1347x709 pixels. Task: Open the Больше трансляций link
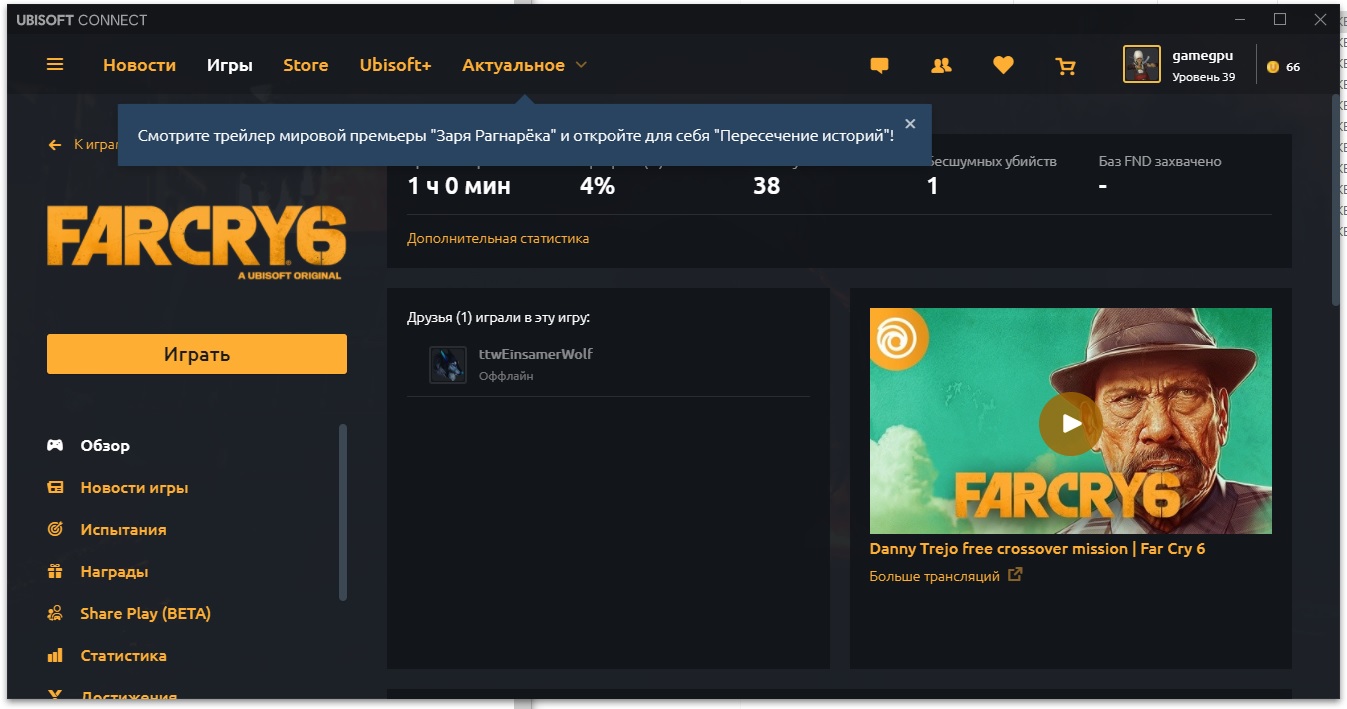click(935, 576)
